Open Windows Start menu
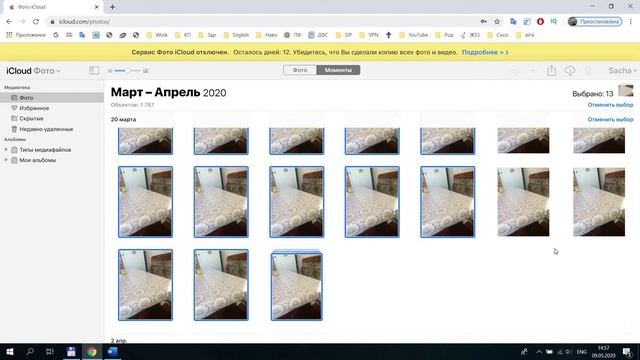Image resolution: width=640 pixels, height=360 pixels. pos(10,351)
